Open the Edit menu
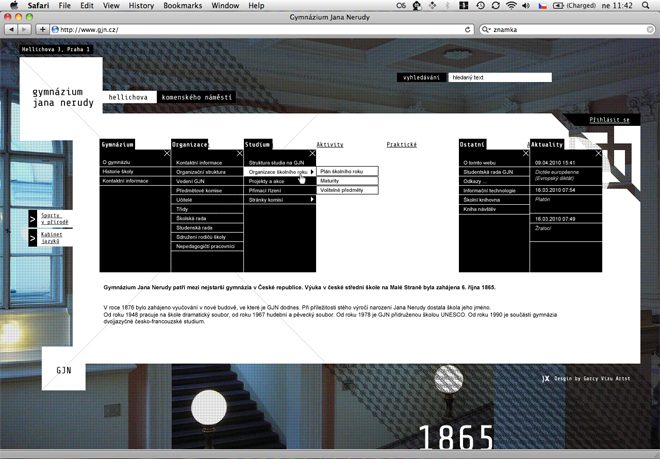 87,5
